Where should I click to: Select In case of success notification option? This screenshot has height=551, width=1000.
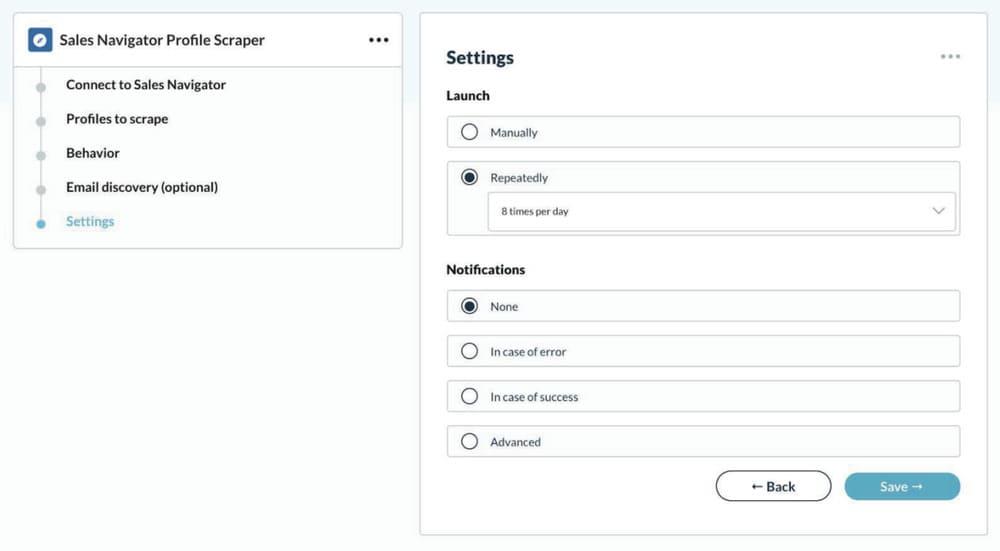pyautogui.click(x=469, y=396)
